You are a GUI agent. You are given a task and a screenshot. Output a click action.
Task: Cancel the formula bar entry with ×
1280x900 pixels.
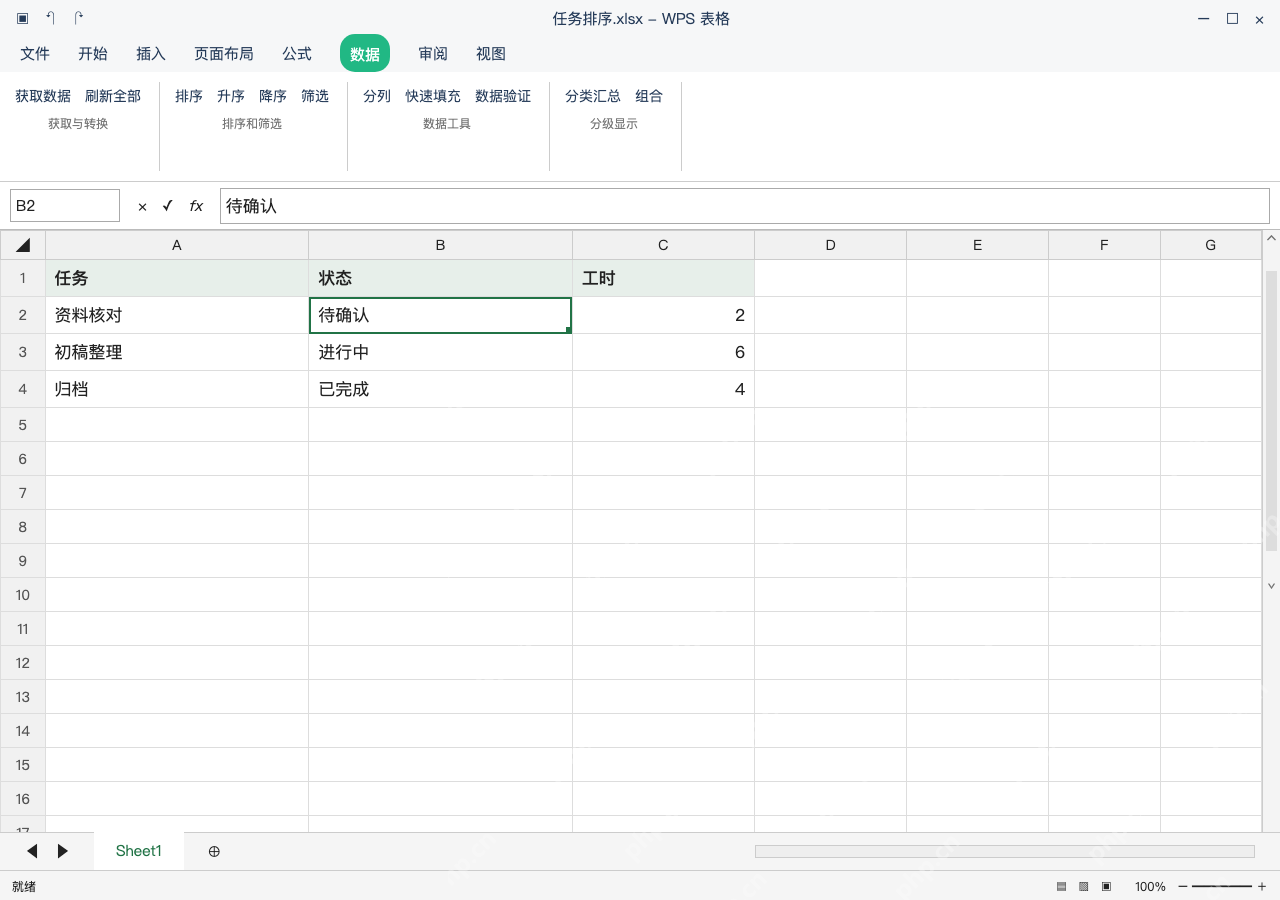[x=142, y=206]
